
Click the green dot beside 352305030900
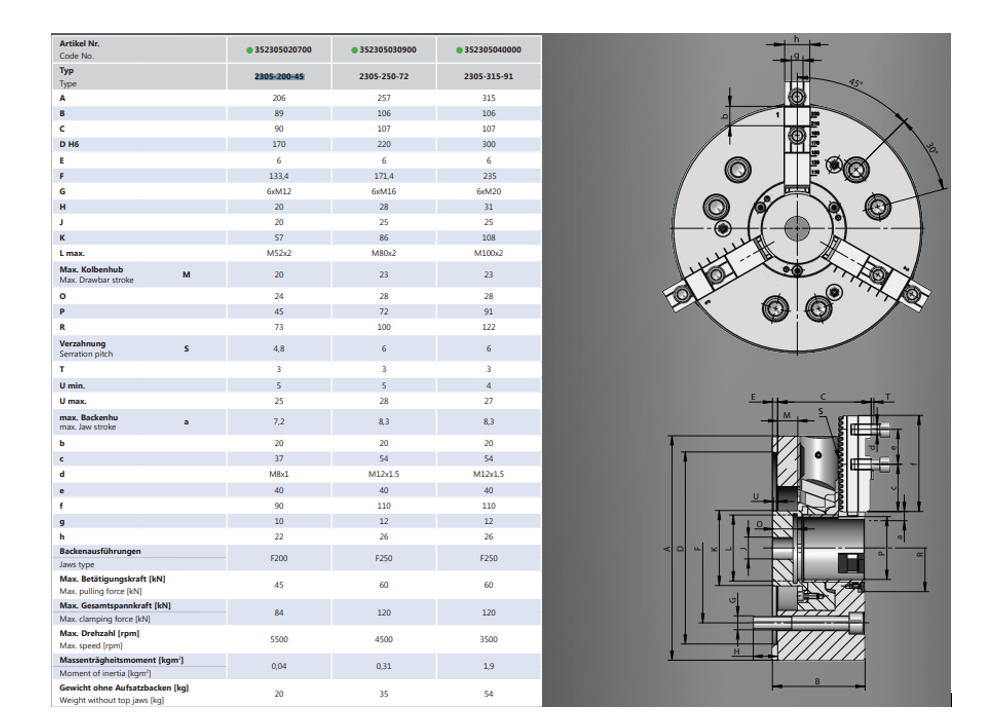354,49
